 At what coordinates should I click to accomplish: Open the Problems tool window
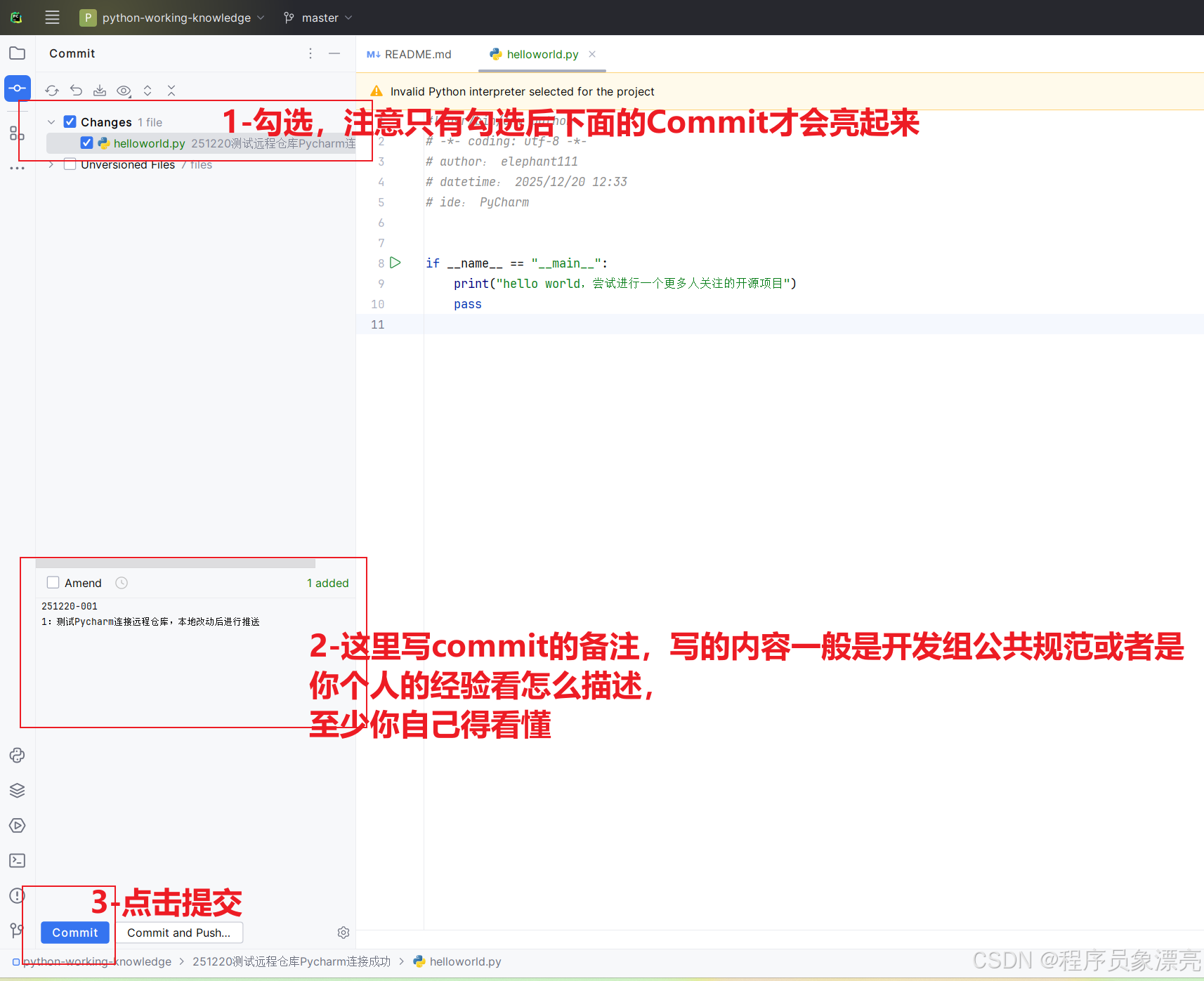click(x=18, y=896)
